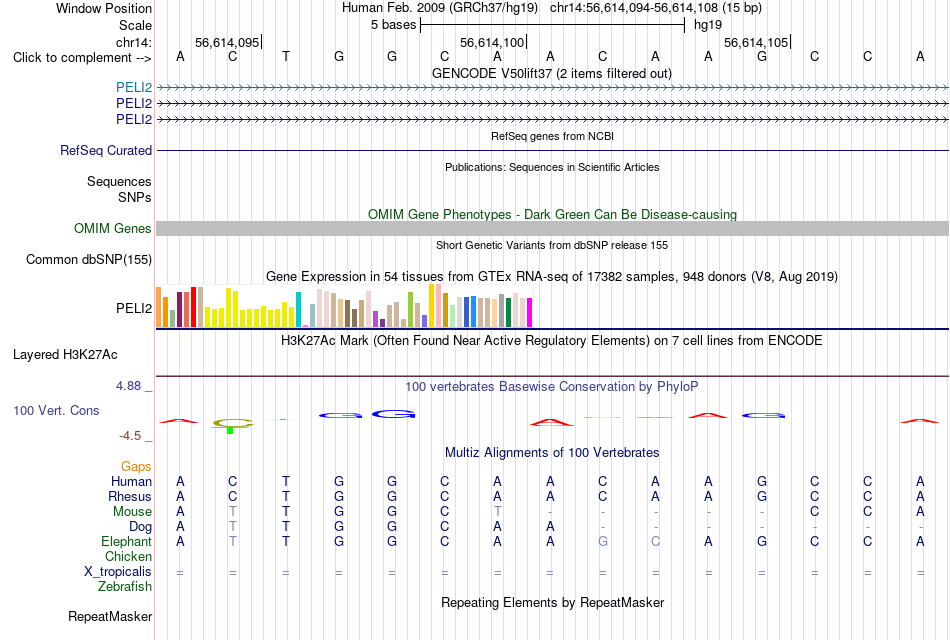
Task: Select the Rhesus species label
Action: pyautogui.click(x=130, y=496)
